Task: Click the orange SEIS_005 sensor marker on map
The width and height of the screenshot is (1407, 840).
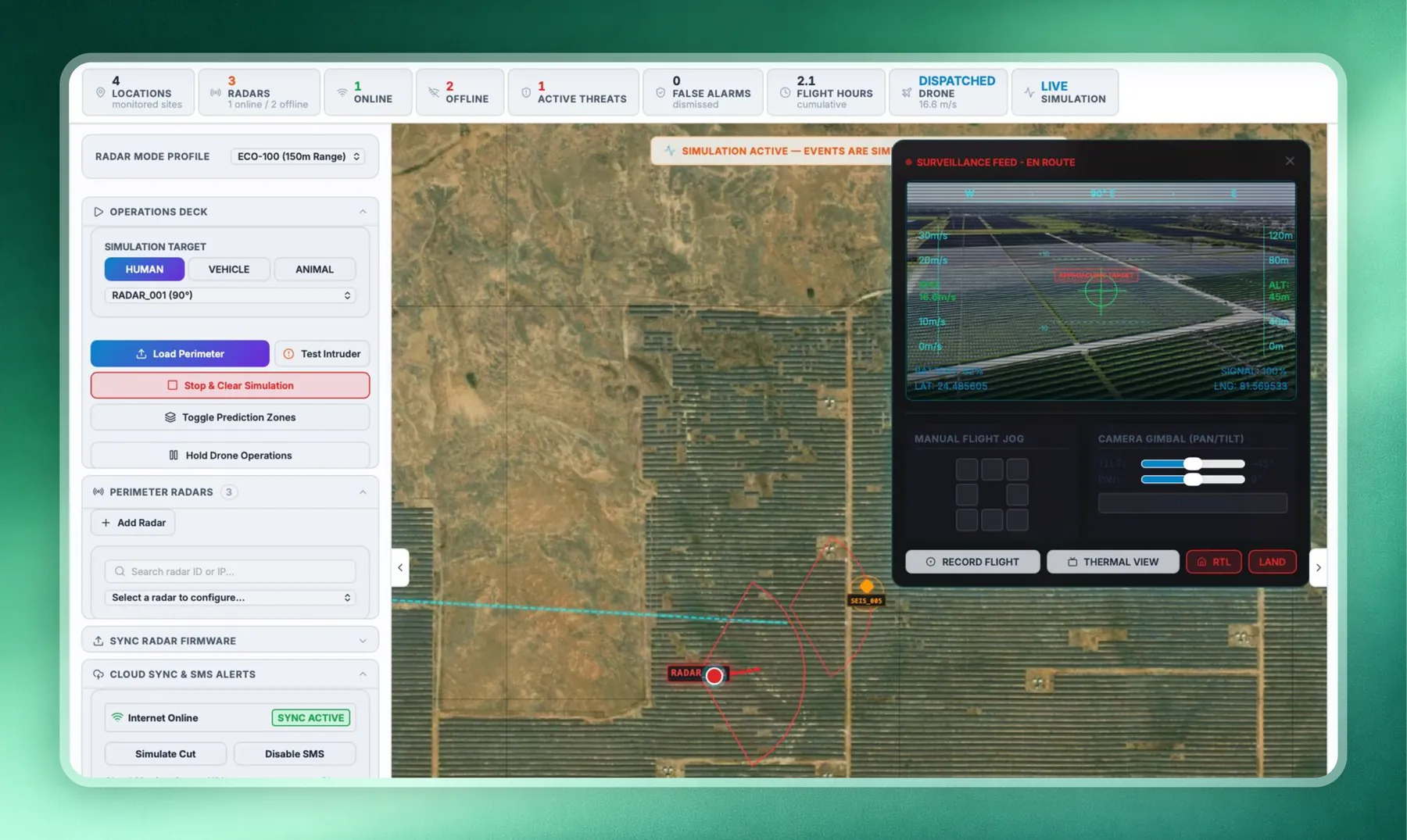Action: click(x=866, y=586)
